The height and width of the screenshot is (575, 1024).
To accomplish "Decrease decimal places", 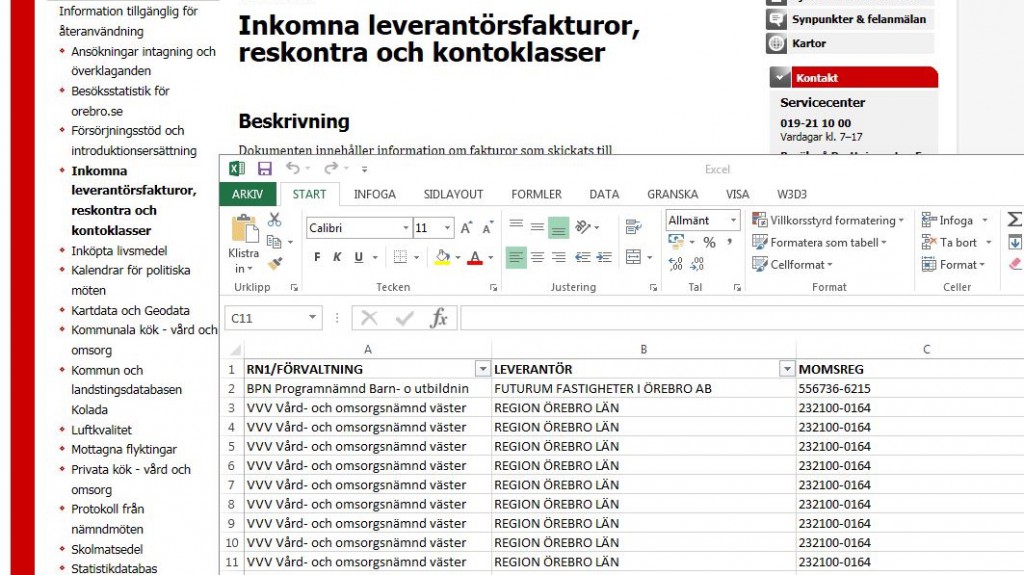I will [698, 263].
